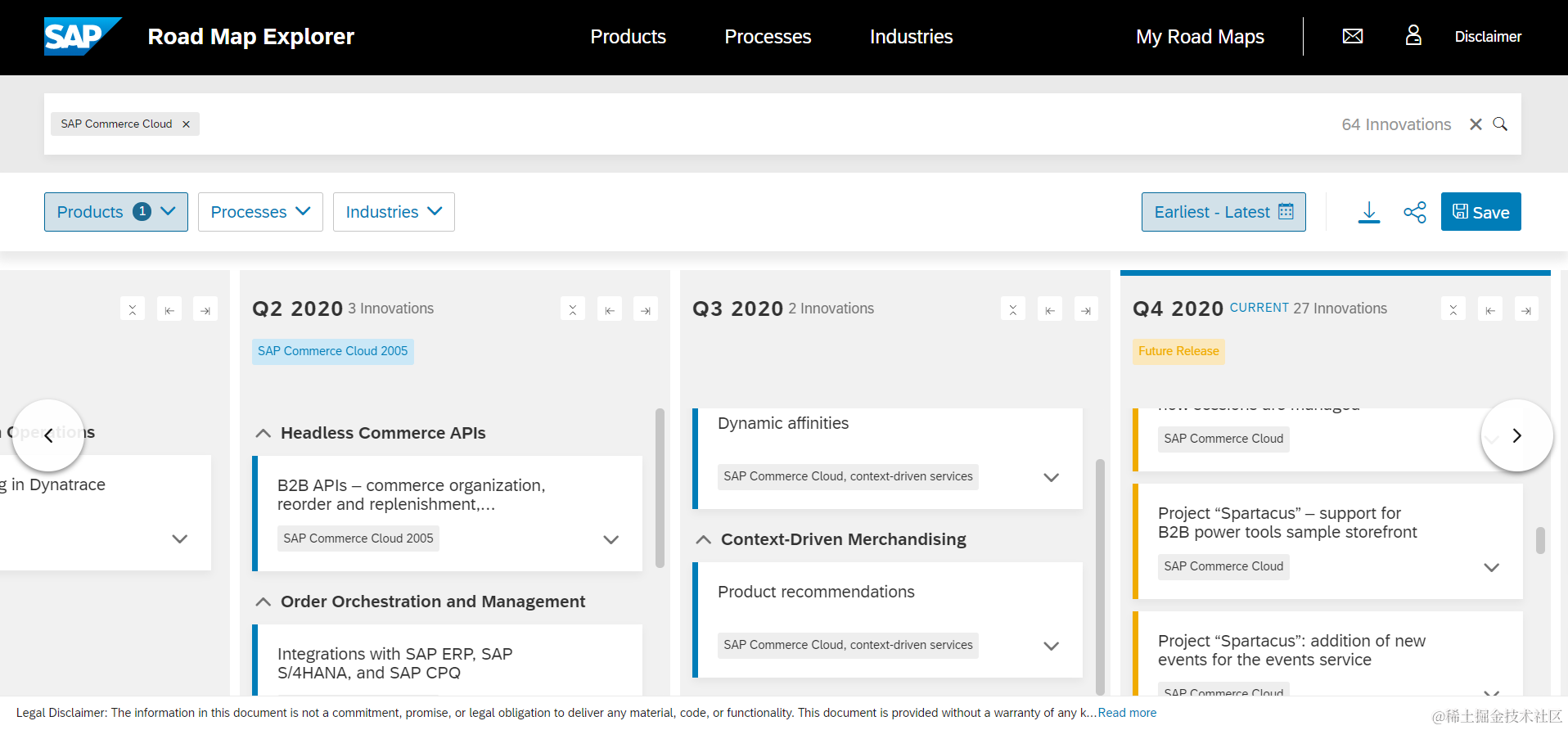
Task: Open B2B APIs commerce organization card title
Action: (x=411, y=494)
